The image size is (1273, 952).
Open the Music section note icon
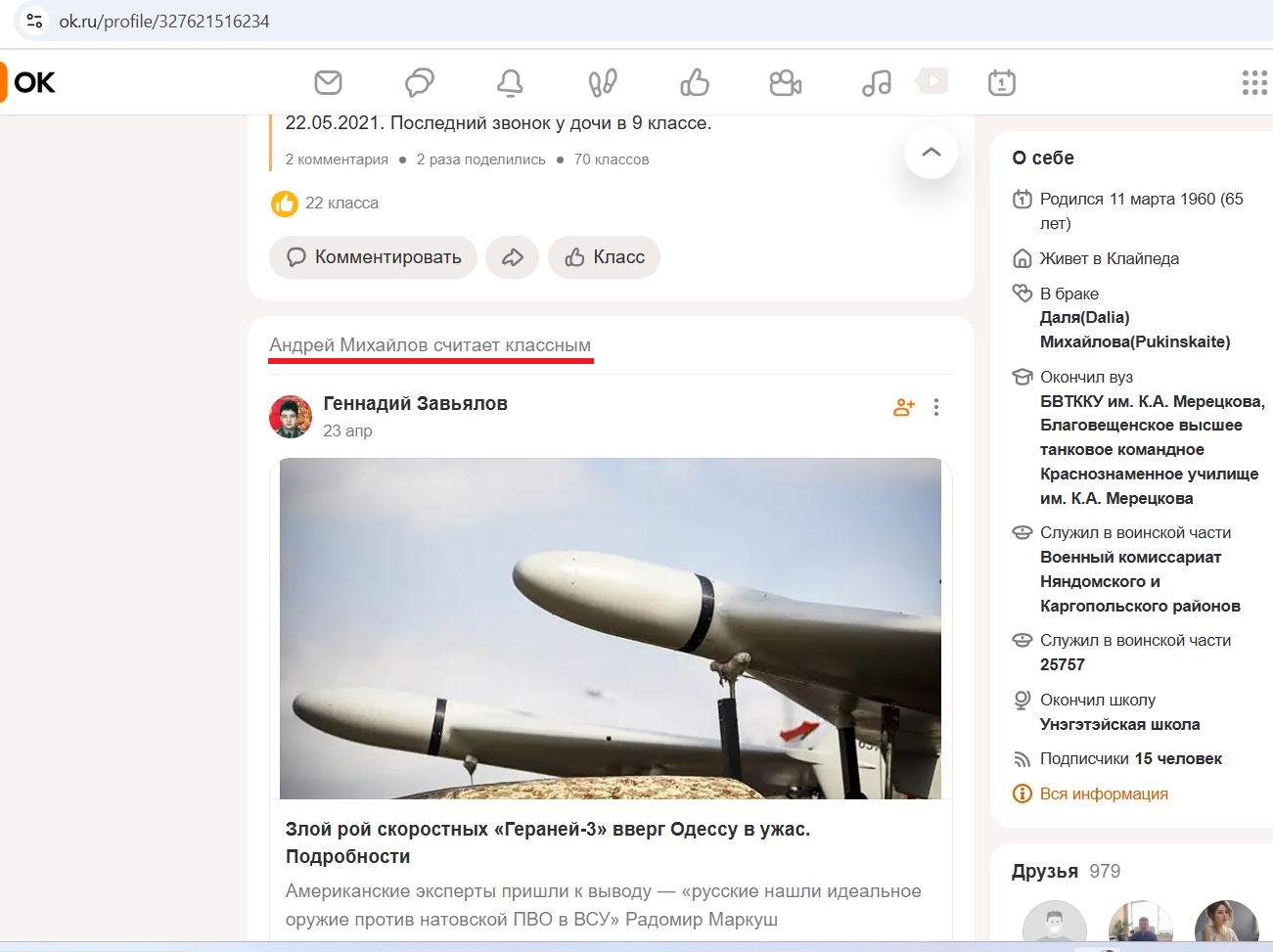pos(876,83)
